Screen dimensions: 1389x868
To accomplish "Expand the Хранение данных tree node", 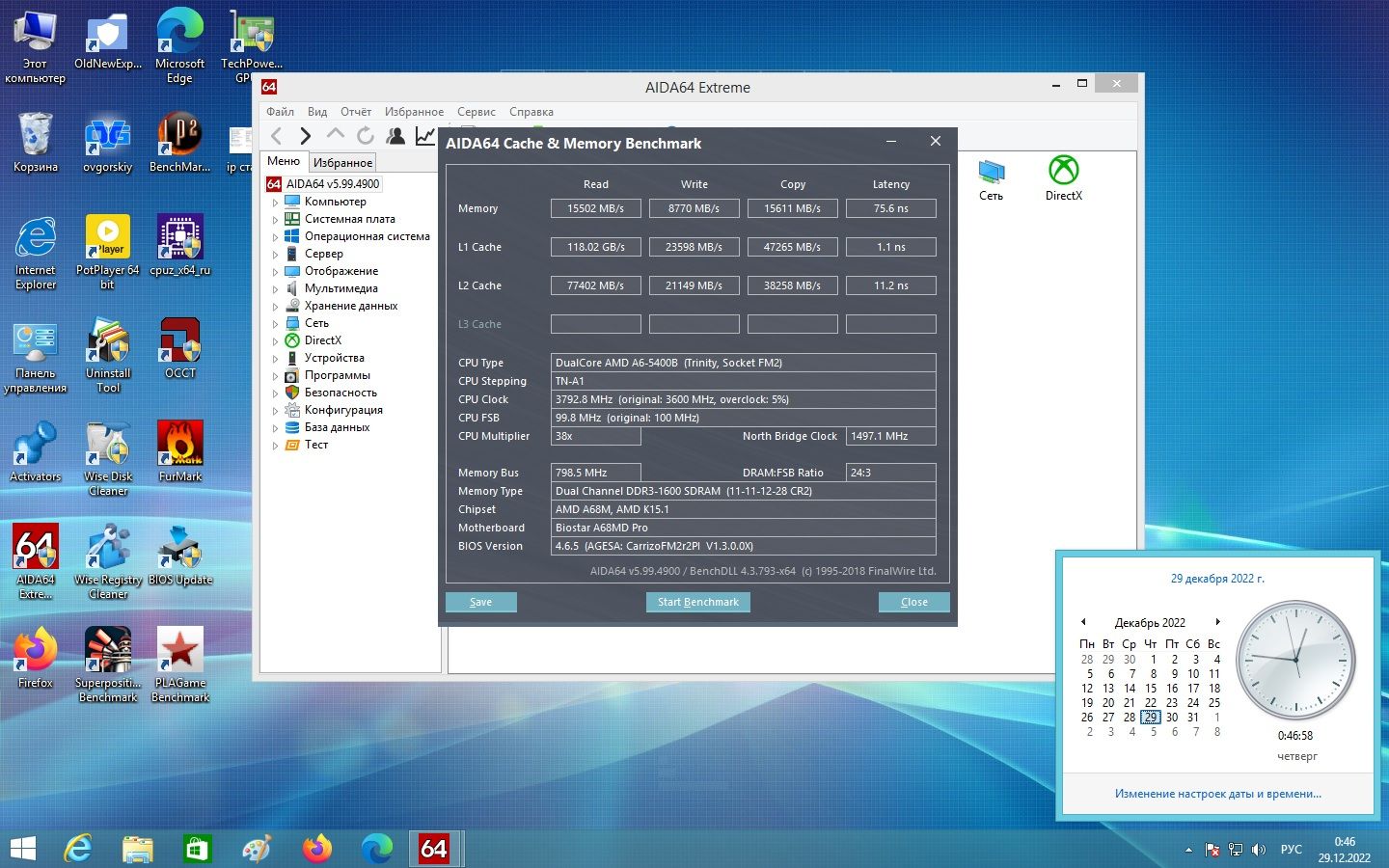I will [x=275, y=307].
